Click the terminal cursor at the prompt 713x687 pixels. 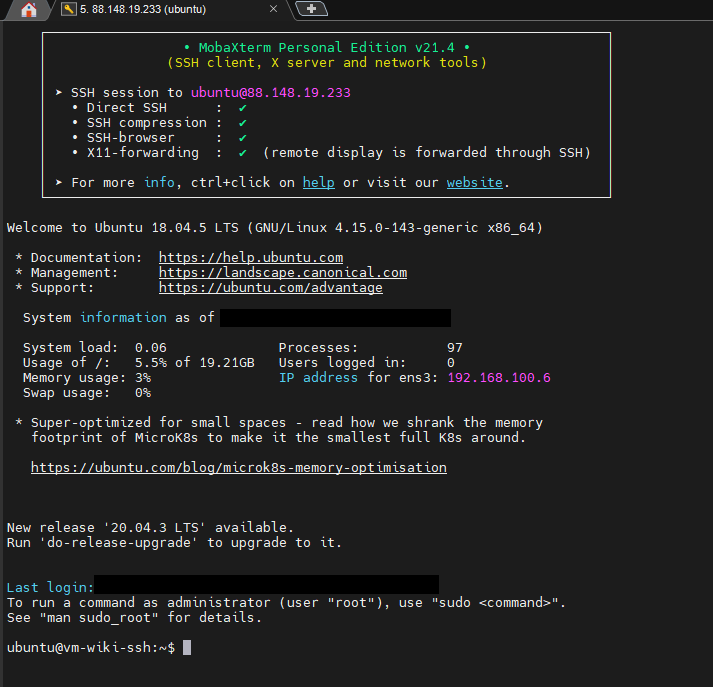(x=187, y=648)
